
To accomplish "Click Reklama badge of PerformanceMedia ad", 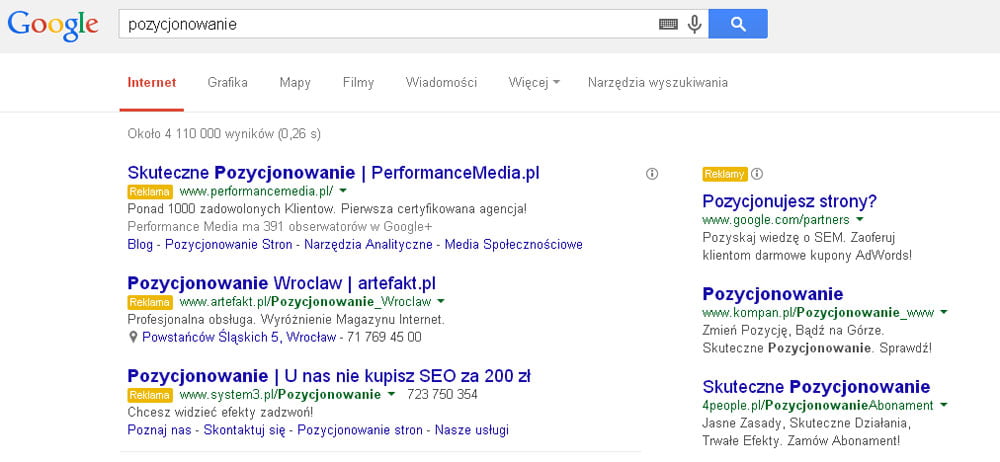I will point(150,191).
